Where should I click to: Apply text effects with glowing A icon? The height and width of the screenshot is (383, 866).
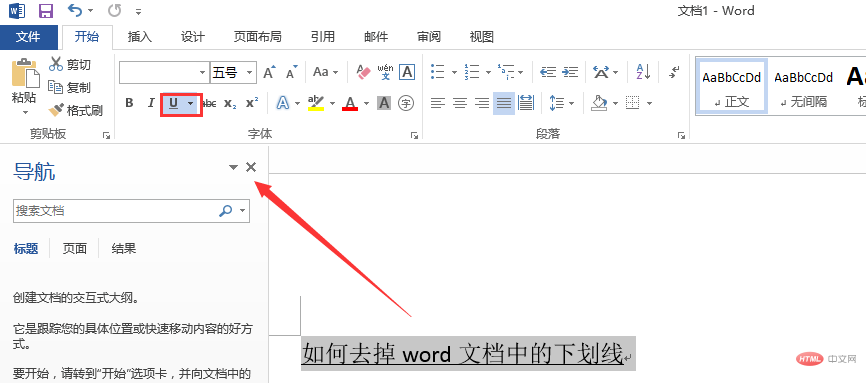(x=283, y=103)
